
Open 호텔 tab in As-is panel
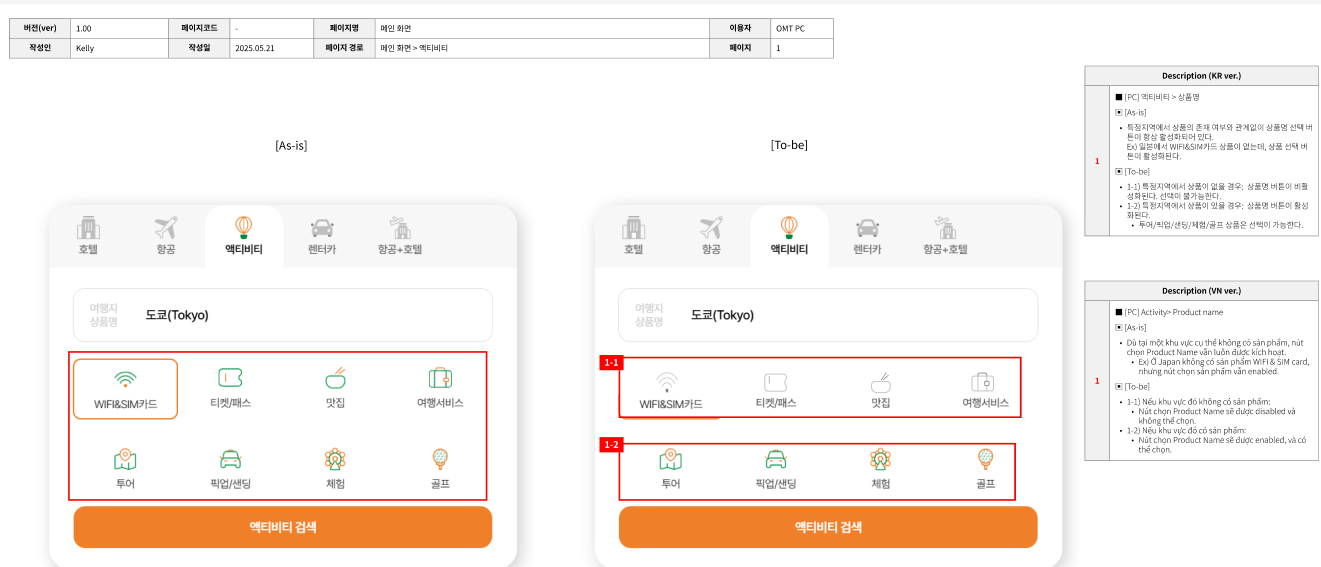pyautogui.click(x=88, y=236)
